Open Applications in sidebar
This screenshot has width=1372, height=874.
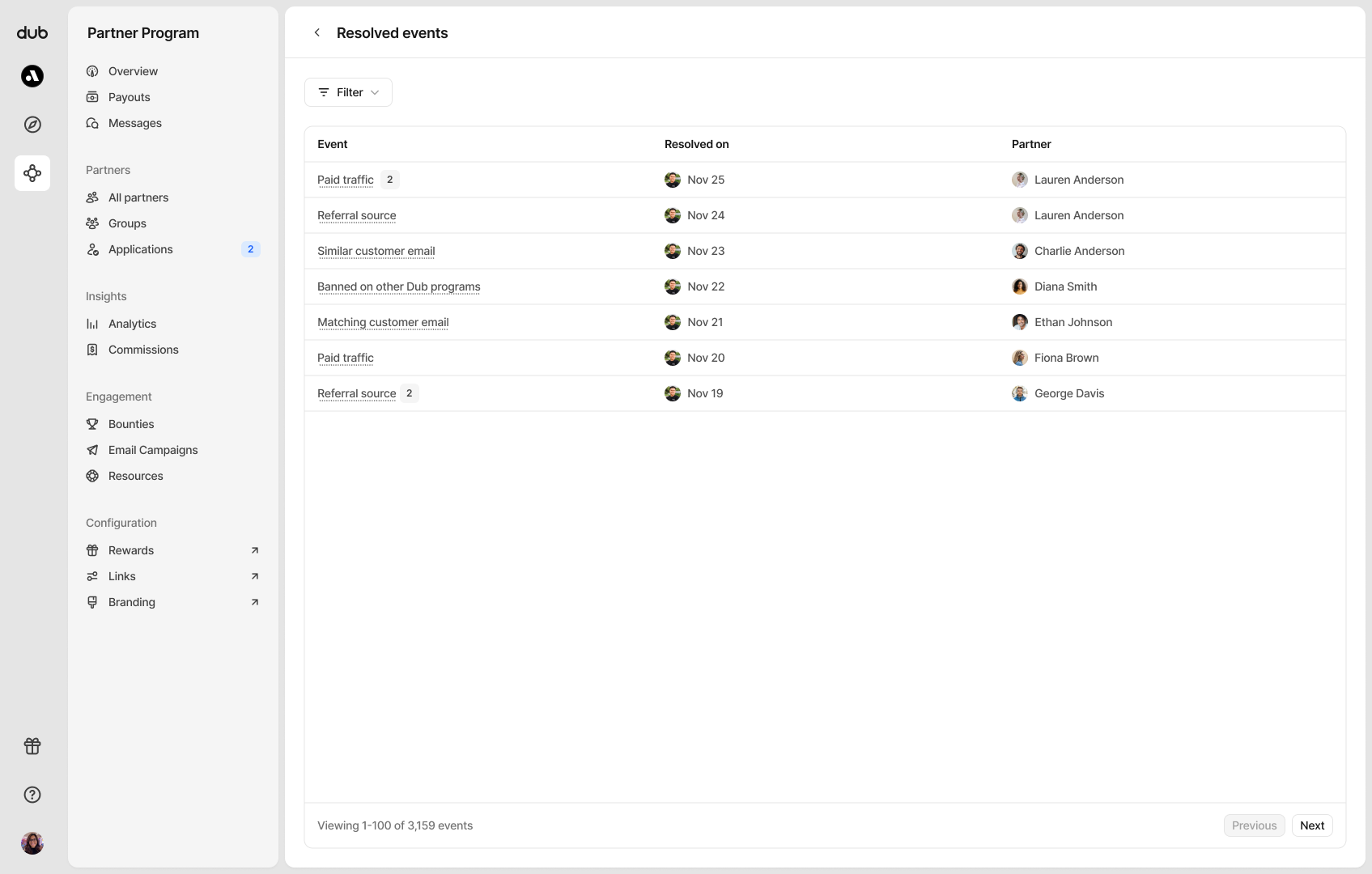point(141,249)
